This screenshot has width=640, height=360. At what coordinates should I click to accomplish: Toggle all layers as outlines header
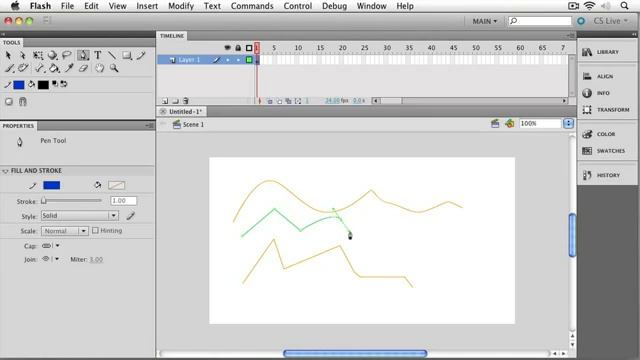[x=249, y=48]
